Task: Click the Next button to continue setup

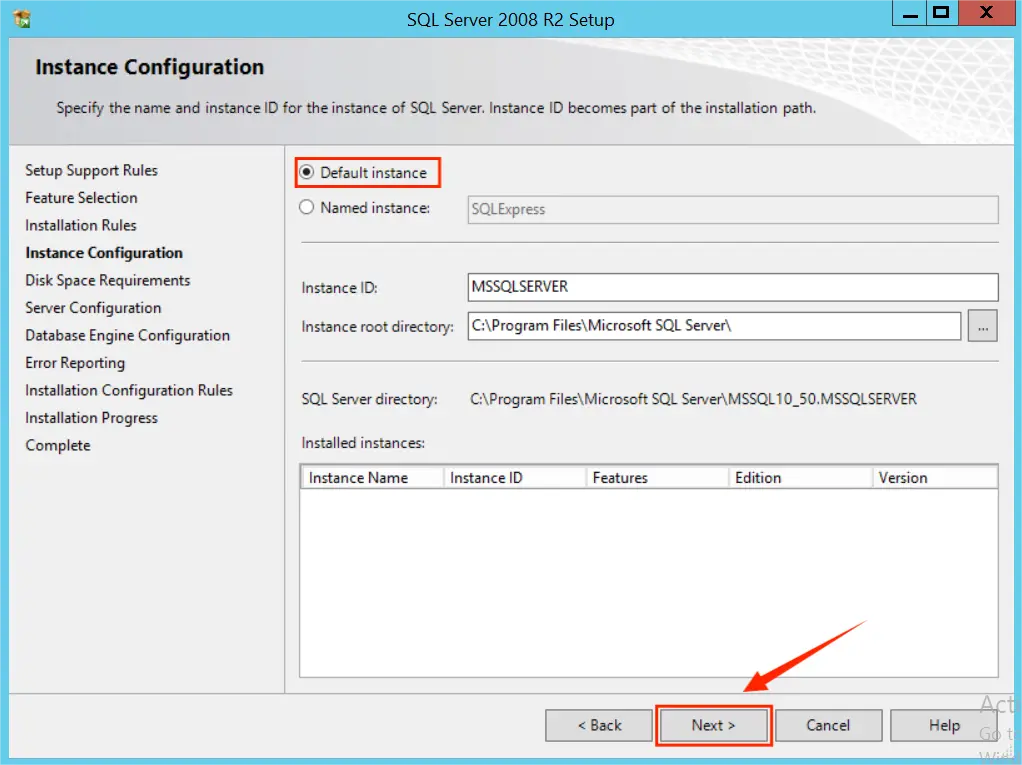Action: point(713,725)
